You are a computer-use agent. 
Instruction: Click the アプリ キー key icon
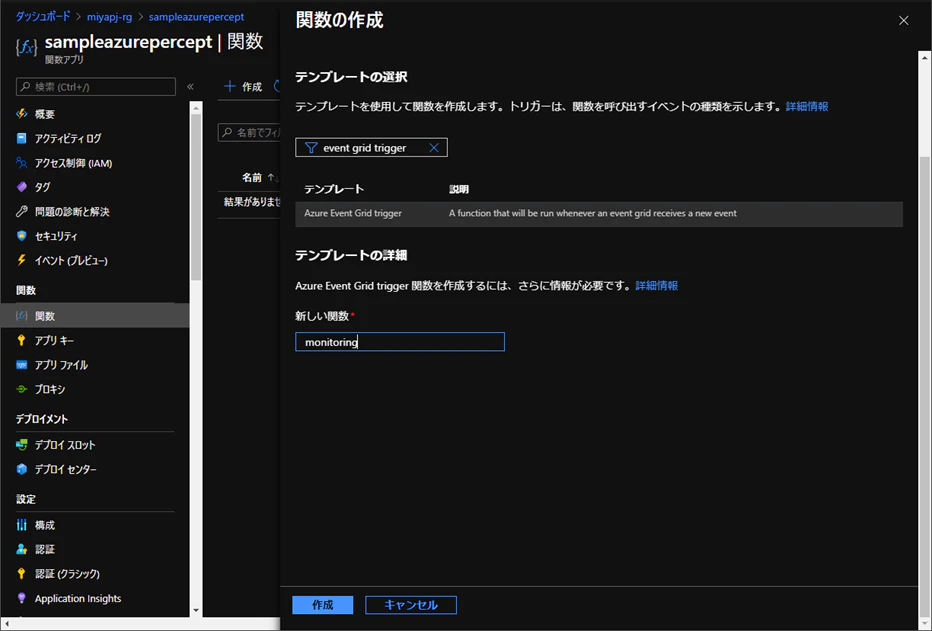click(21, 340)
